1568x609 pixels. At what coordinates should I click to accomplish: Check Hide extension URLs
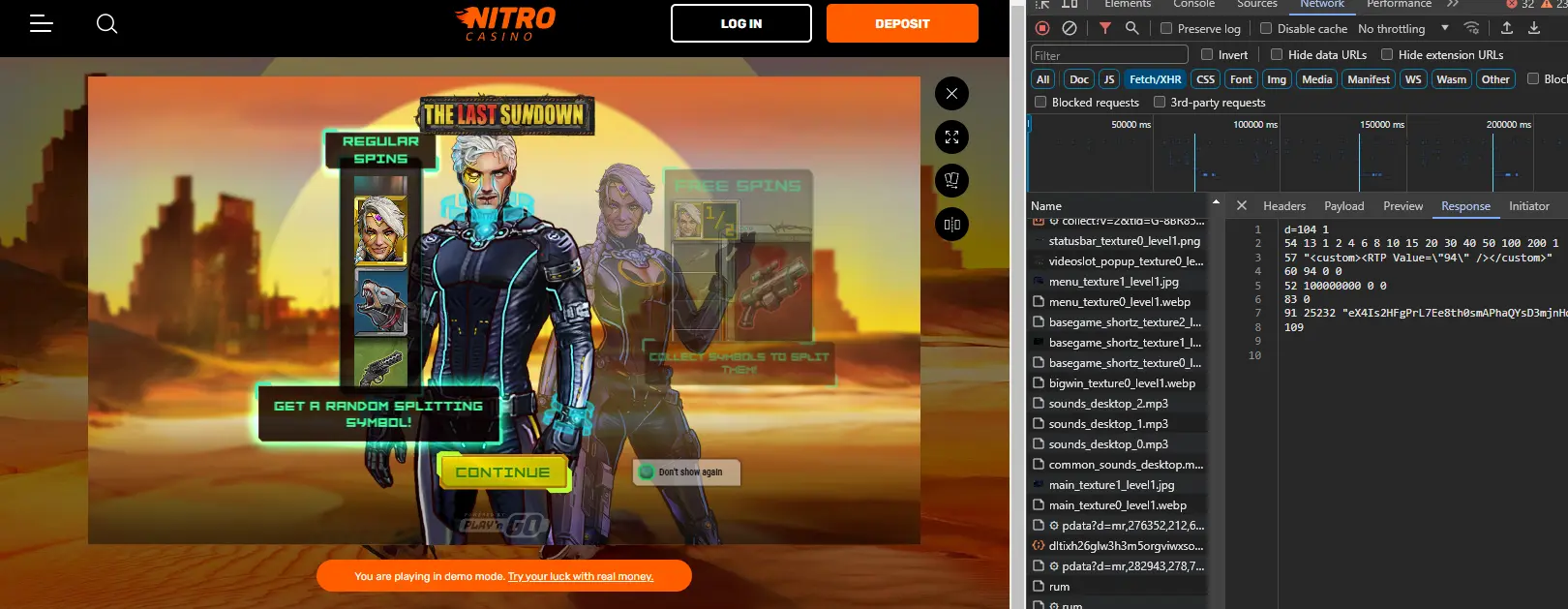1387,54
